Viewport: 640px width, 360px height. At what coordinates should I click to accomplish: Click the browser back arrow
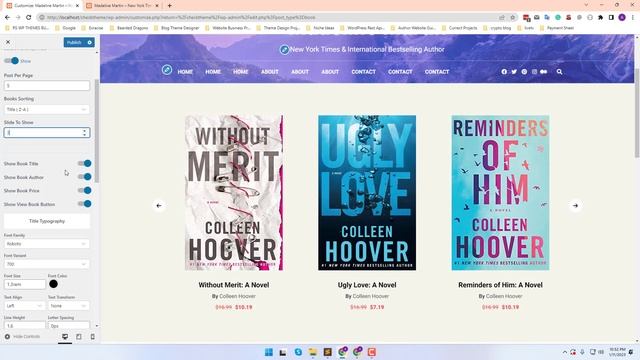[7, 18]
